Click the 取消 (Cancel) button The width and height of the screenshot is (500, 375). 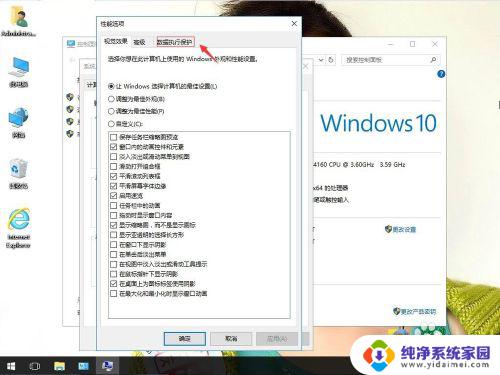click(231, 339)
